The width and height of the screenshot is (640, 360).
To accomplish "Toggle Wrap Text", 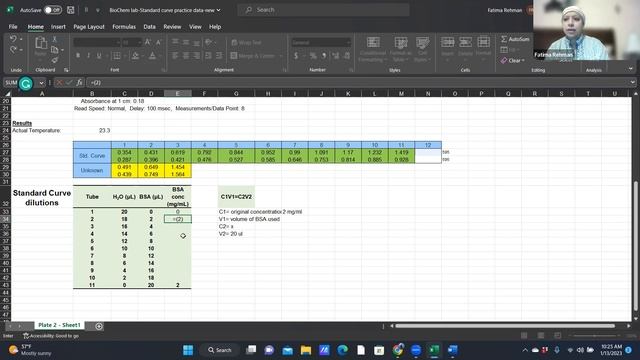I will 246,42.
